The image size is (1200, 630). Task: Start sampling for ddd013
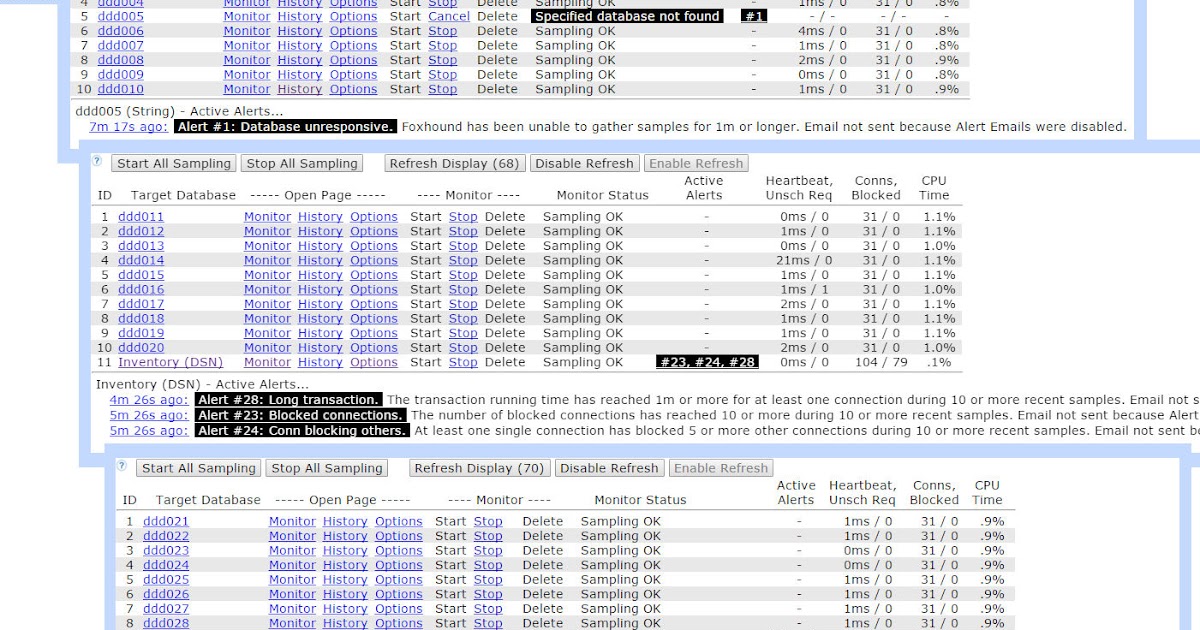pos(426,245)
